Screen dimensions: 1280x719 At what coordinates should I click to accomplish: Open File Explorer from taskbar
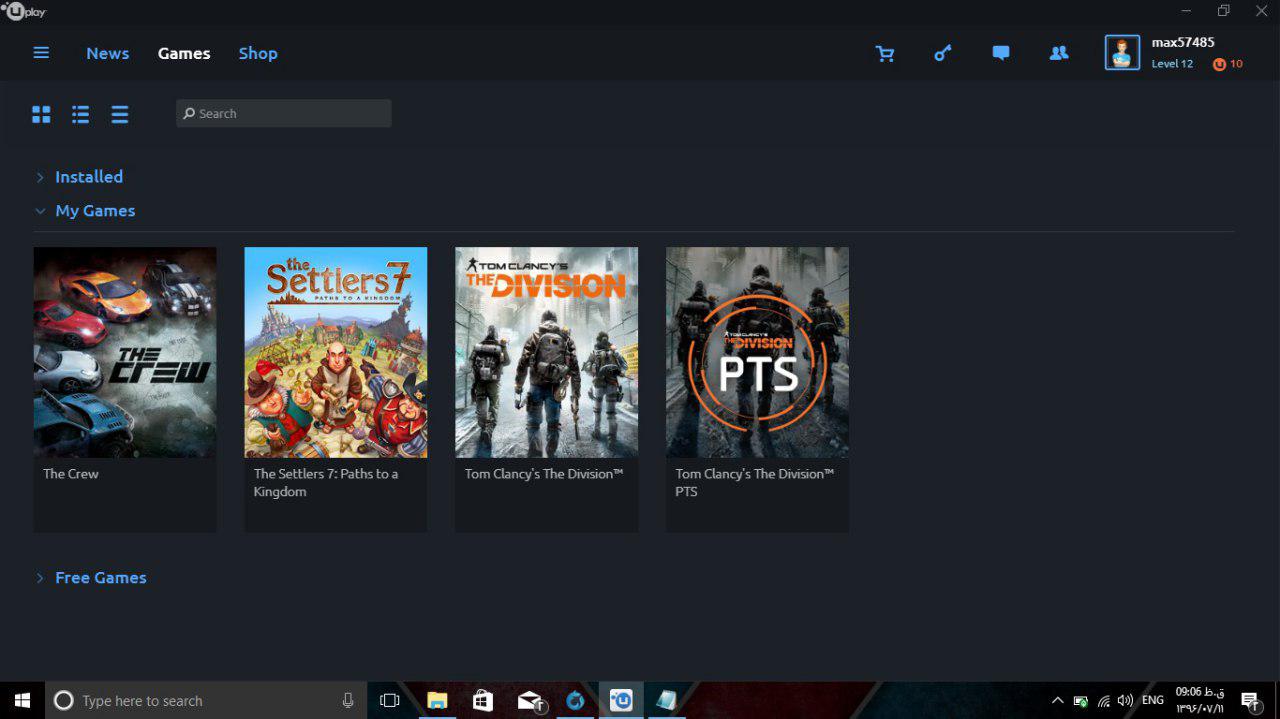click(x=436, y=700)
